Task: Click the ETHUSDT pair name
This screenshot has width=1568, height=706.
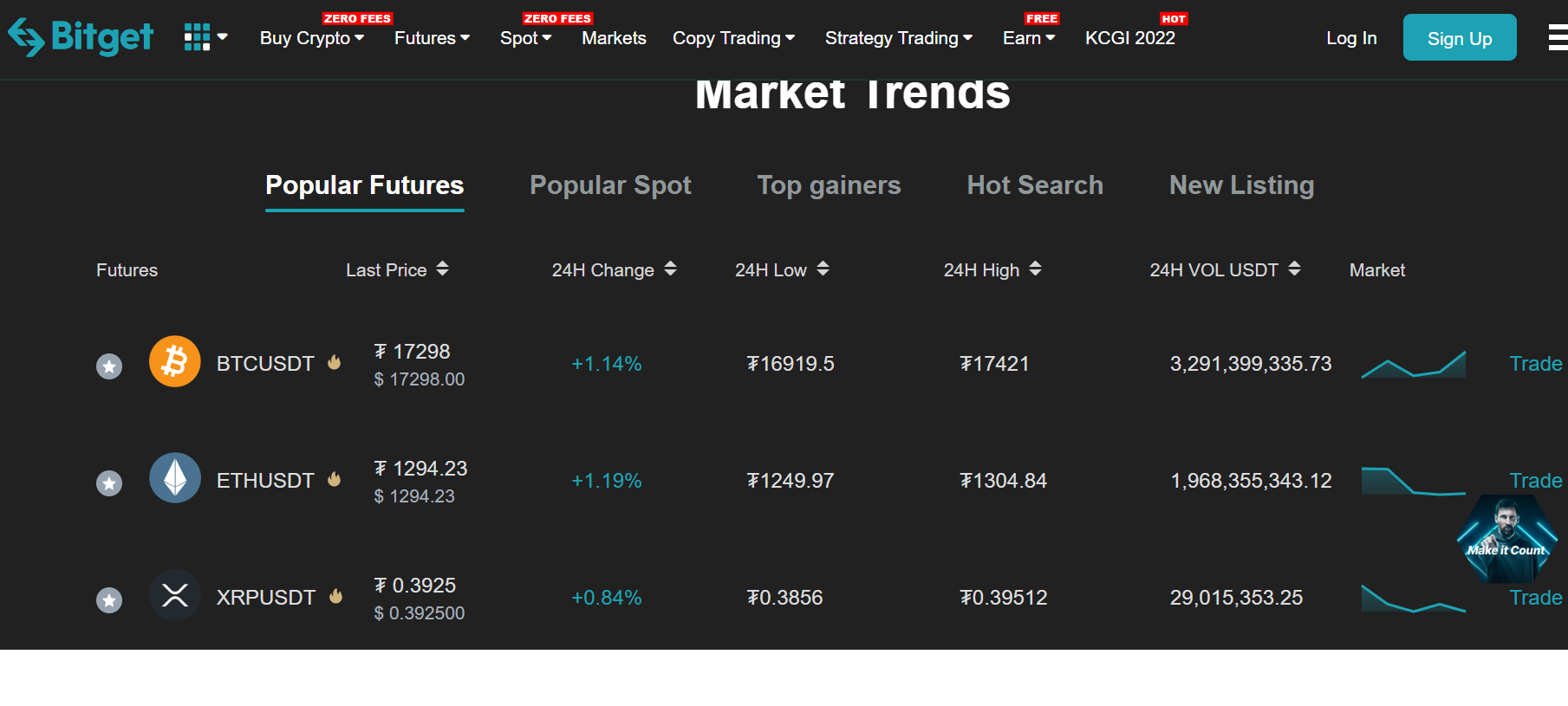Action: 265,481
